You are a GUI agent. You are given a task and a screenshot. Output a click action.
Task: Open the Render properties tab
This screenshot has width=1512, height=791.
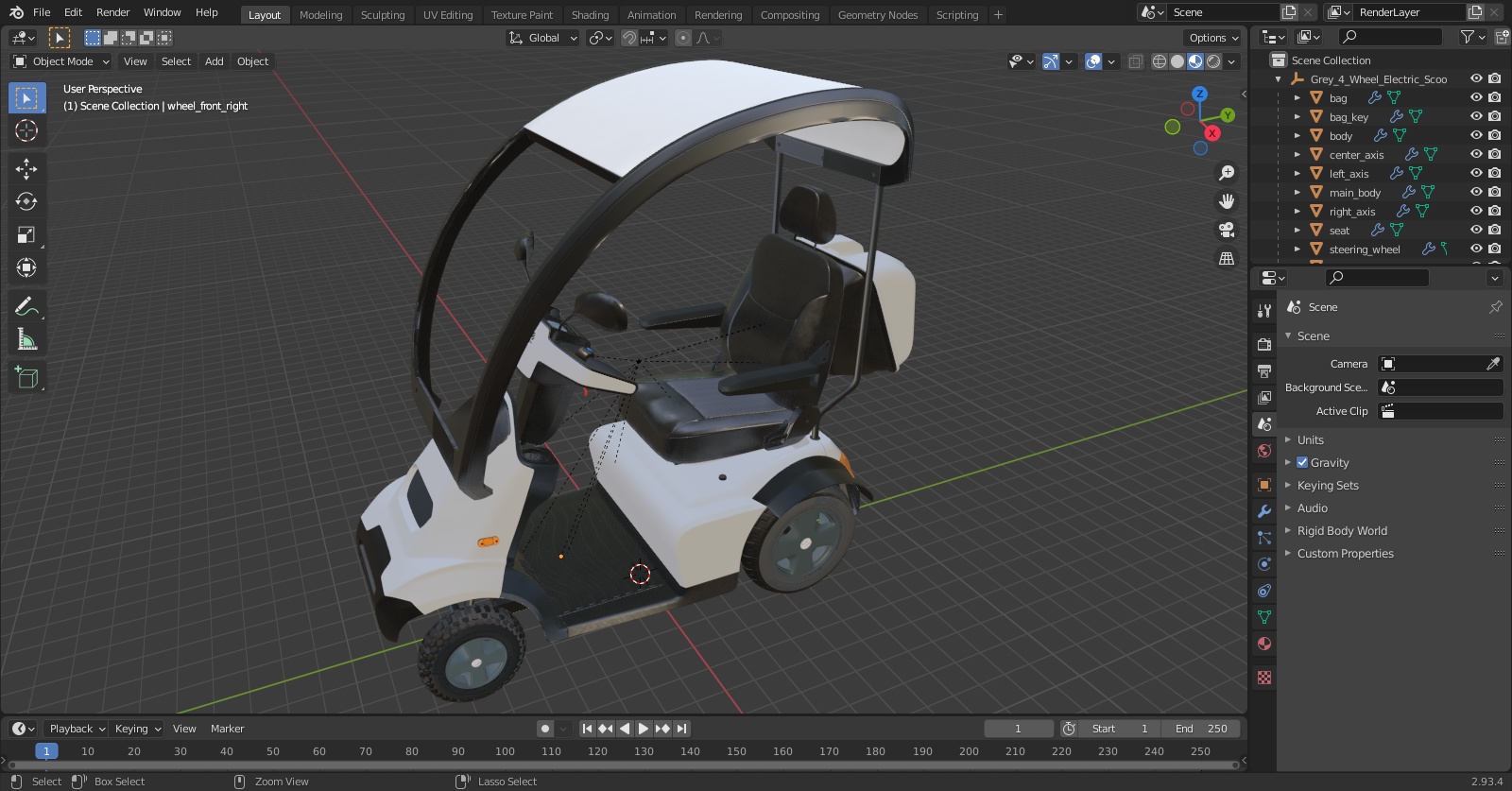[1264, 345]
